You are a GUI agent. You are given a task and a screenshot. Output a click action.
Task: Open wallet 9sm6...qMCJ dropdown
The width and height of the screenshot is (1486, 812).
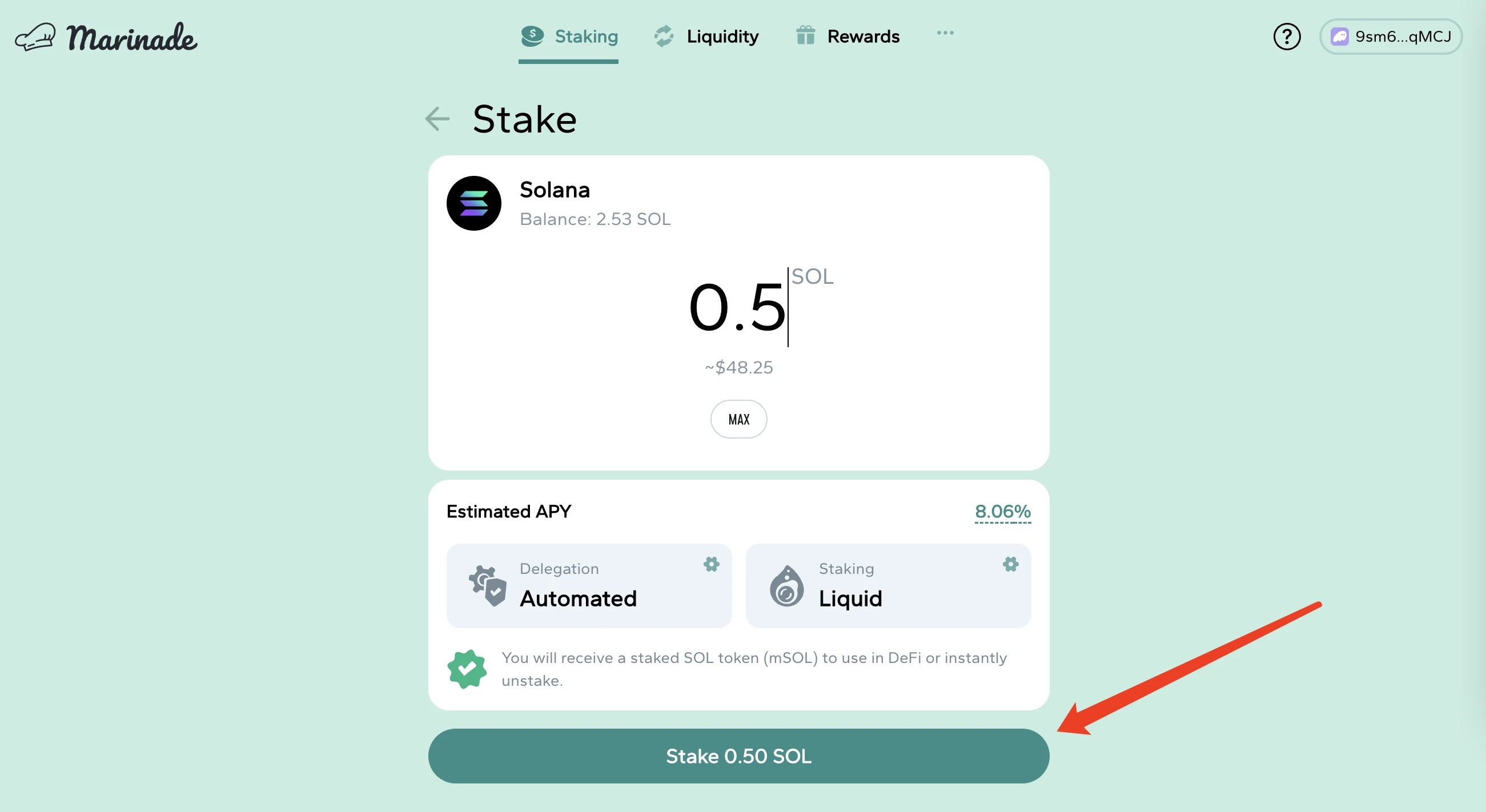point(1390,37)
